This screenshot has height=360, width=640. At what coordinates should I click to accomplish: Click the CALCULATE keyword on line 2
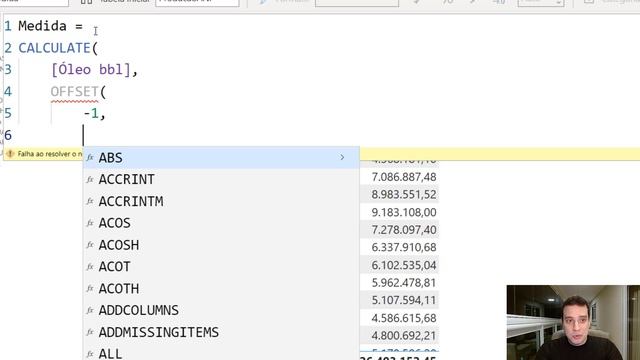coord(54,48)
